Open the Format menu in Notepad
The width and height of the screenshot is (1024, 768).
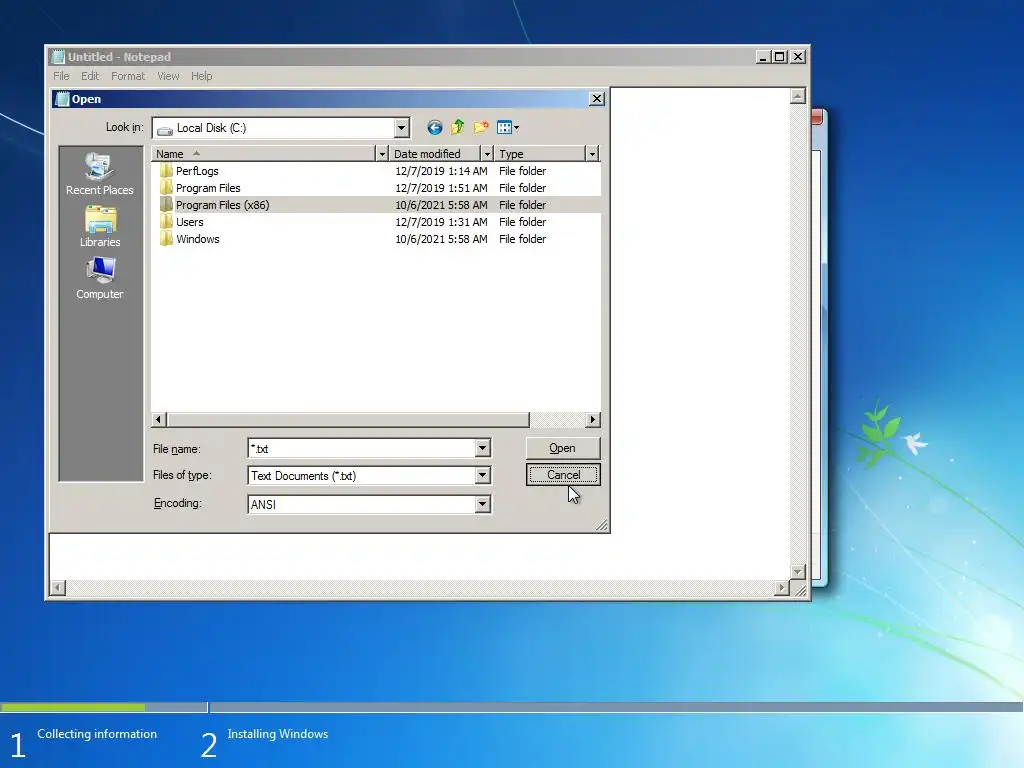(x=128, y=76)
